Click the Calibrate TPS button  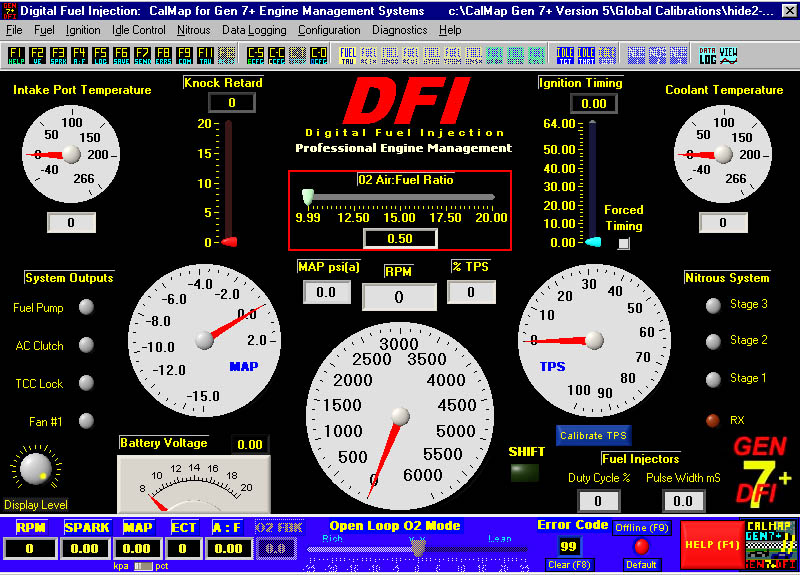pyautogui.click(x=593, y=436)
